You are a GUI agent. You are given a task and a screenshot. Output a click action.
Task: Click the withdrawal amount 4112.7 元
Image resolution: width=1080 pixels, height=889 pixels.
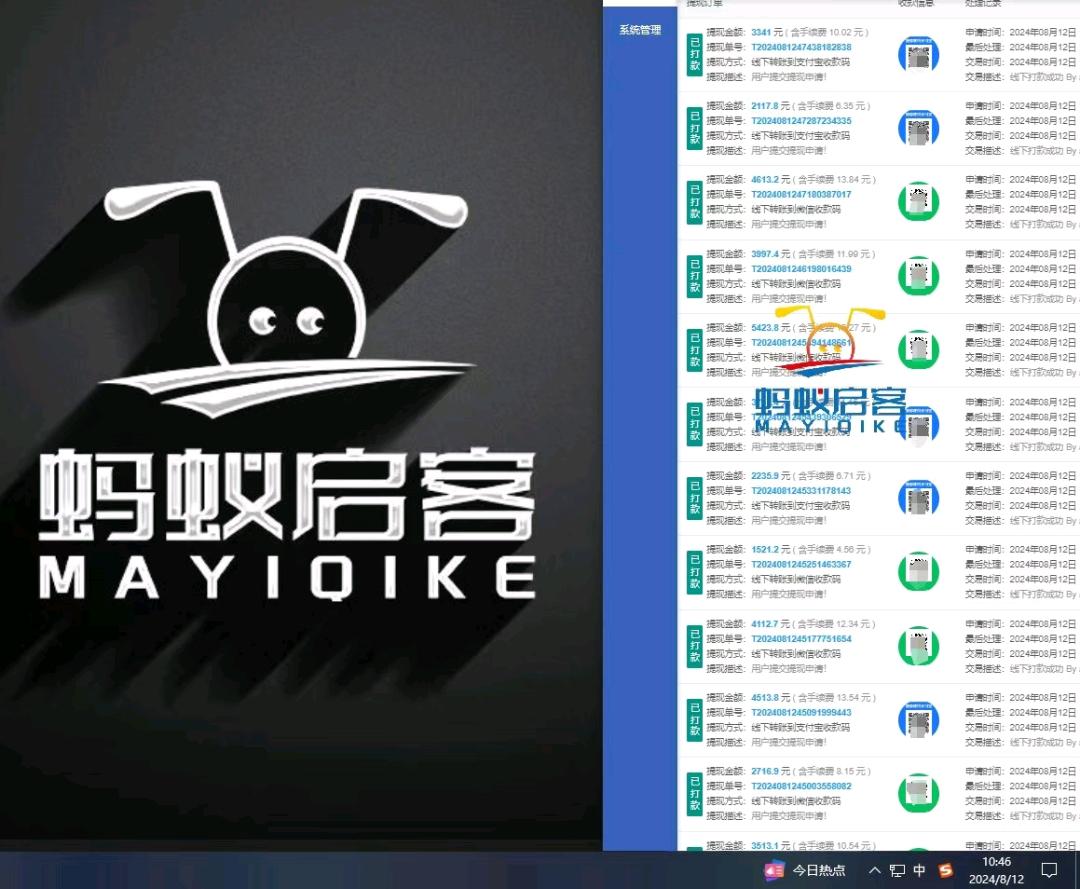pyautogui.click(x=771, y=624)
